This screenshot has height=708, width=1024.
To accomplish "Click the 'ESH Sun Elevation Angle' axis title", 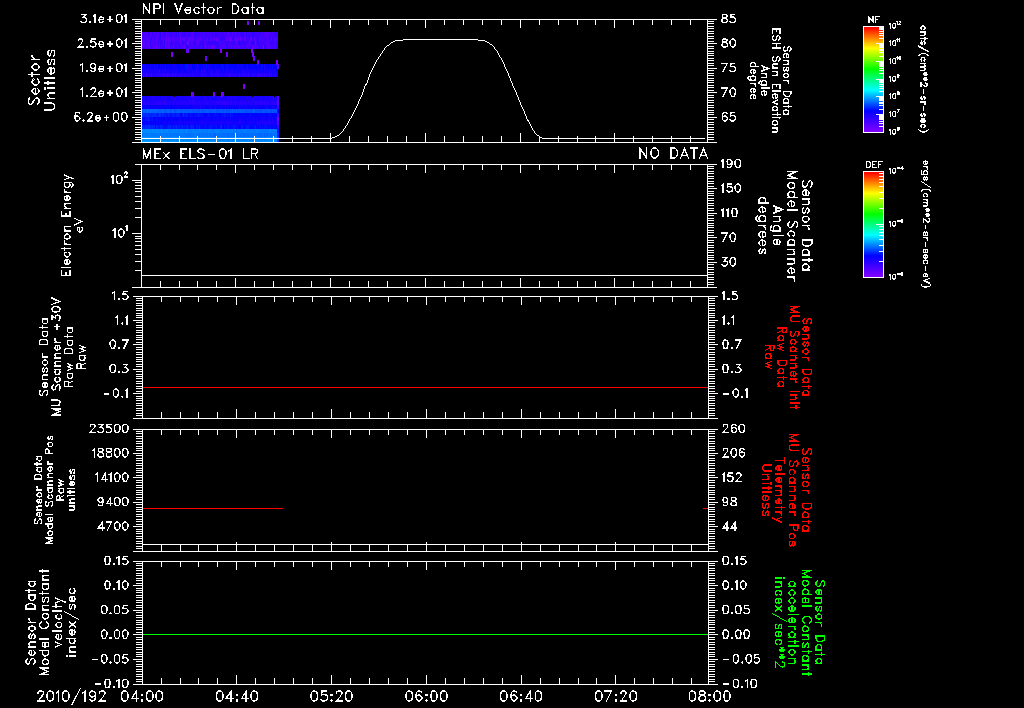I will point(769,80).
